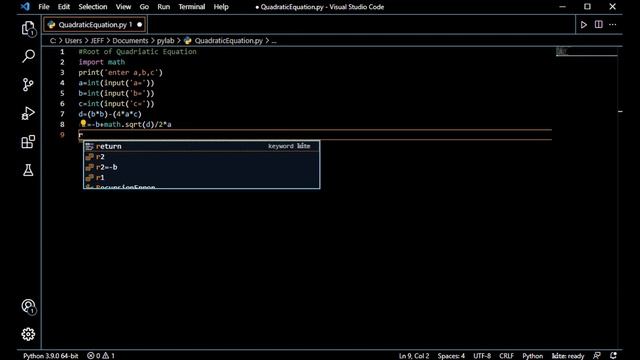Open the Selection menu
The image size is (640, 360).
[x=93, y=7]
